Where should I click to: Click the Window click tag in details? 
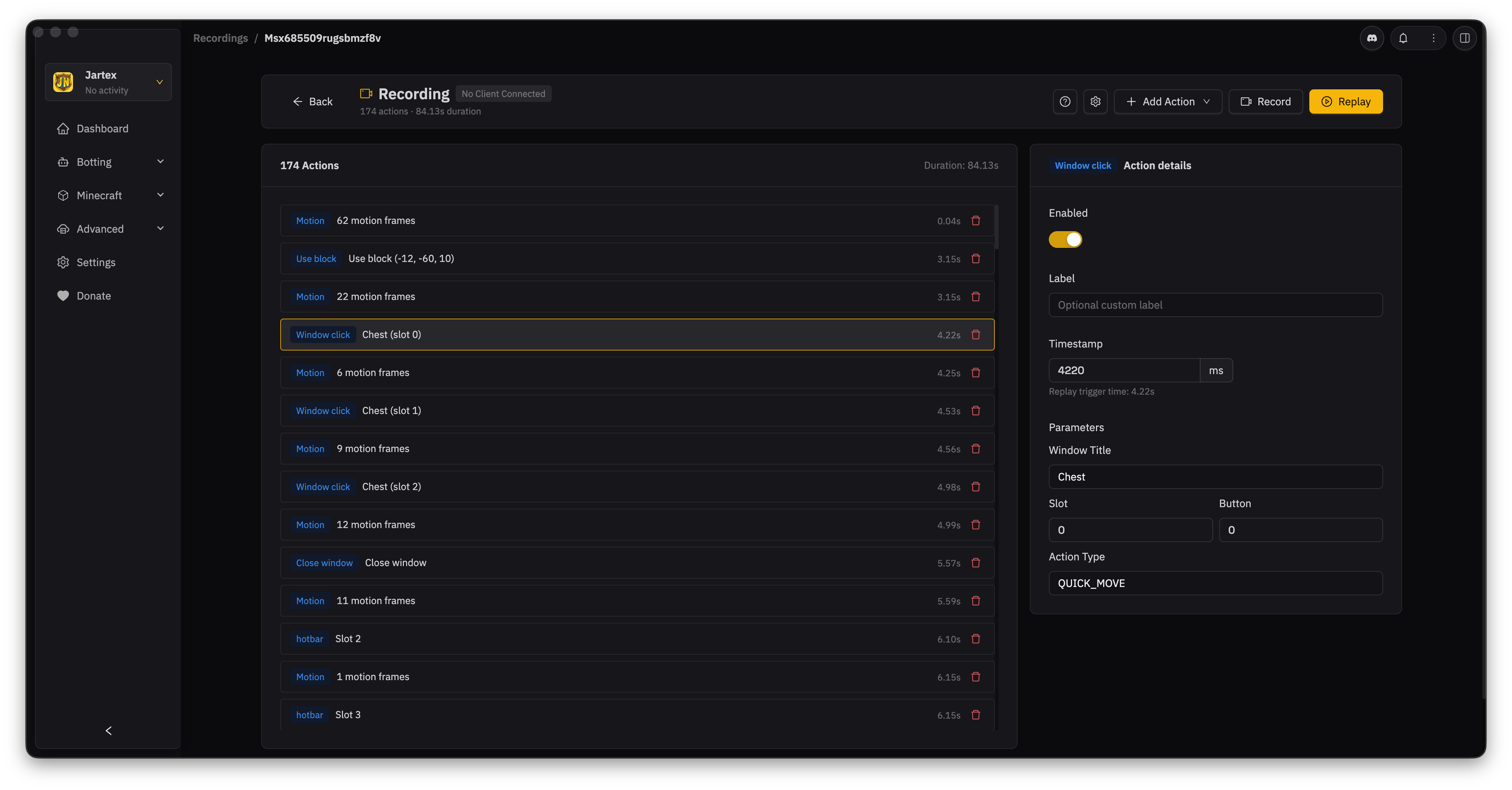click(1082, 165)
